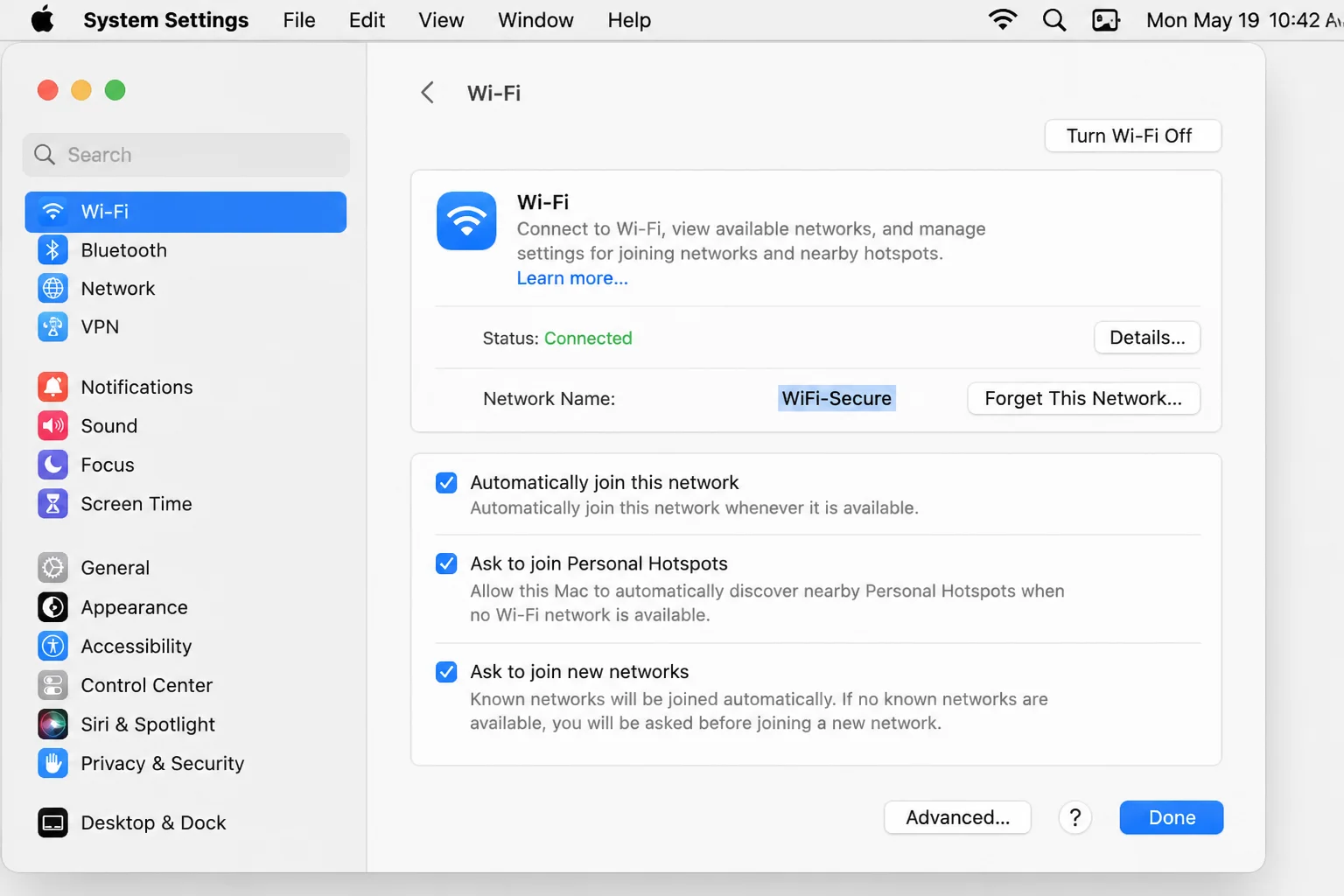The height and width of the screenshot is (896, 1344).
Task: Click the Control Center icon
Action: coord(53,685)
